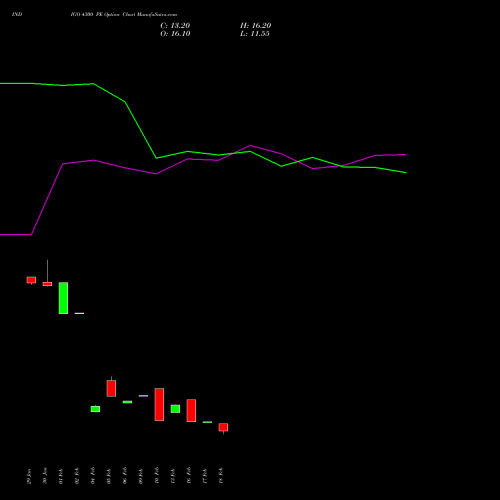The height and width of the screenshot is (500, 500).
Task: Click the red candlestick for 05 Feb
Action: tap(111, 388)
